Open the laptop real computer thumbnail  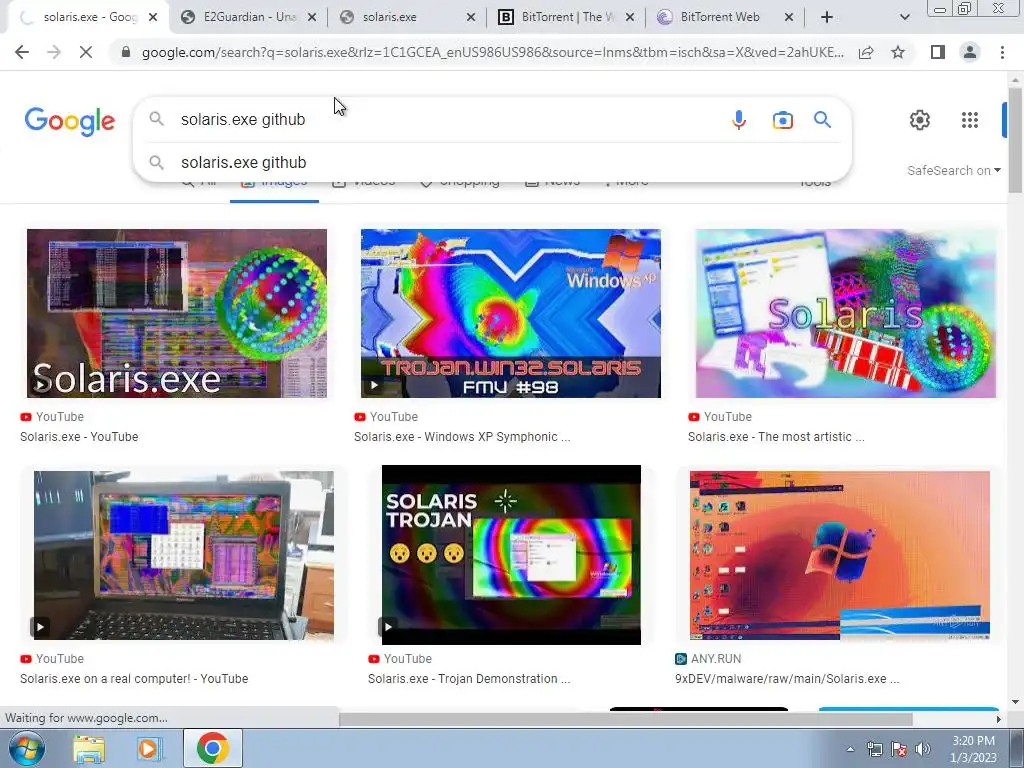point(184,555)
